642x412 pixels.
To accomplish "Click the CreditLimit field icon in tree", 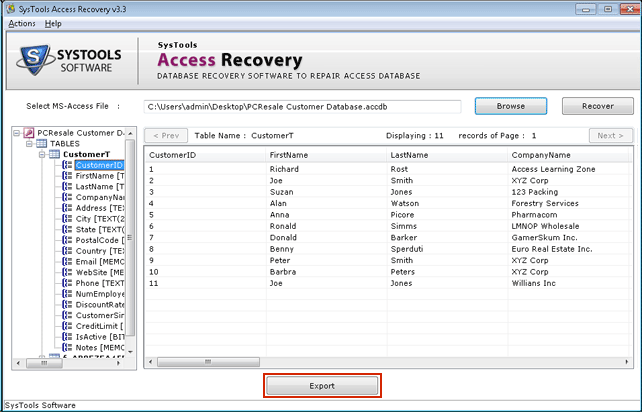I will pos(67,326).
